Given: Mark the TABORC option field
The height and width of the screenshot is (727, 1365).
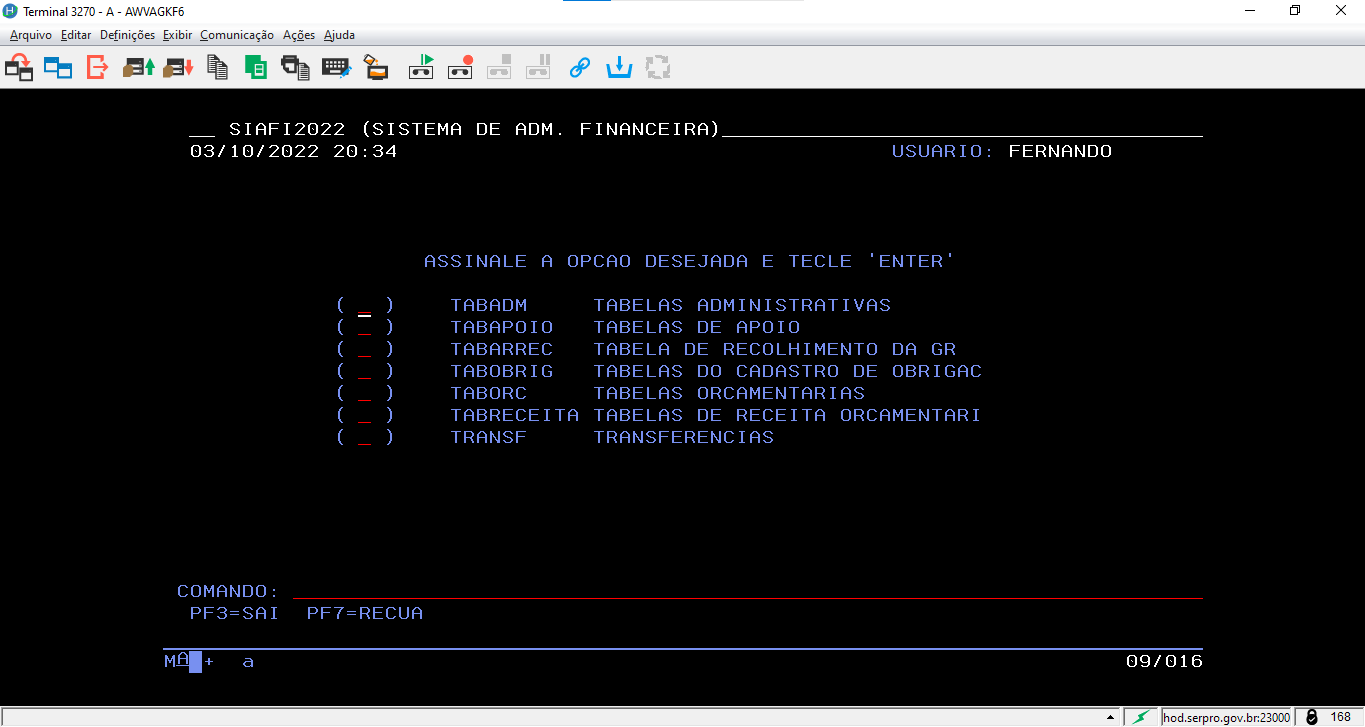Looking at the screenshot, I should [x=364, y=394].
